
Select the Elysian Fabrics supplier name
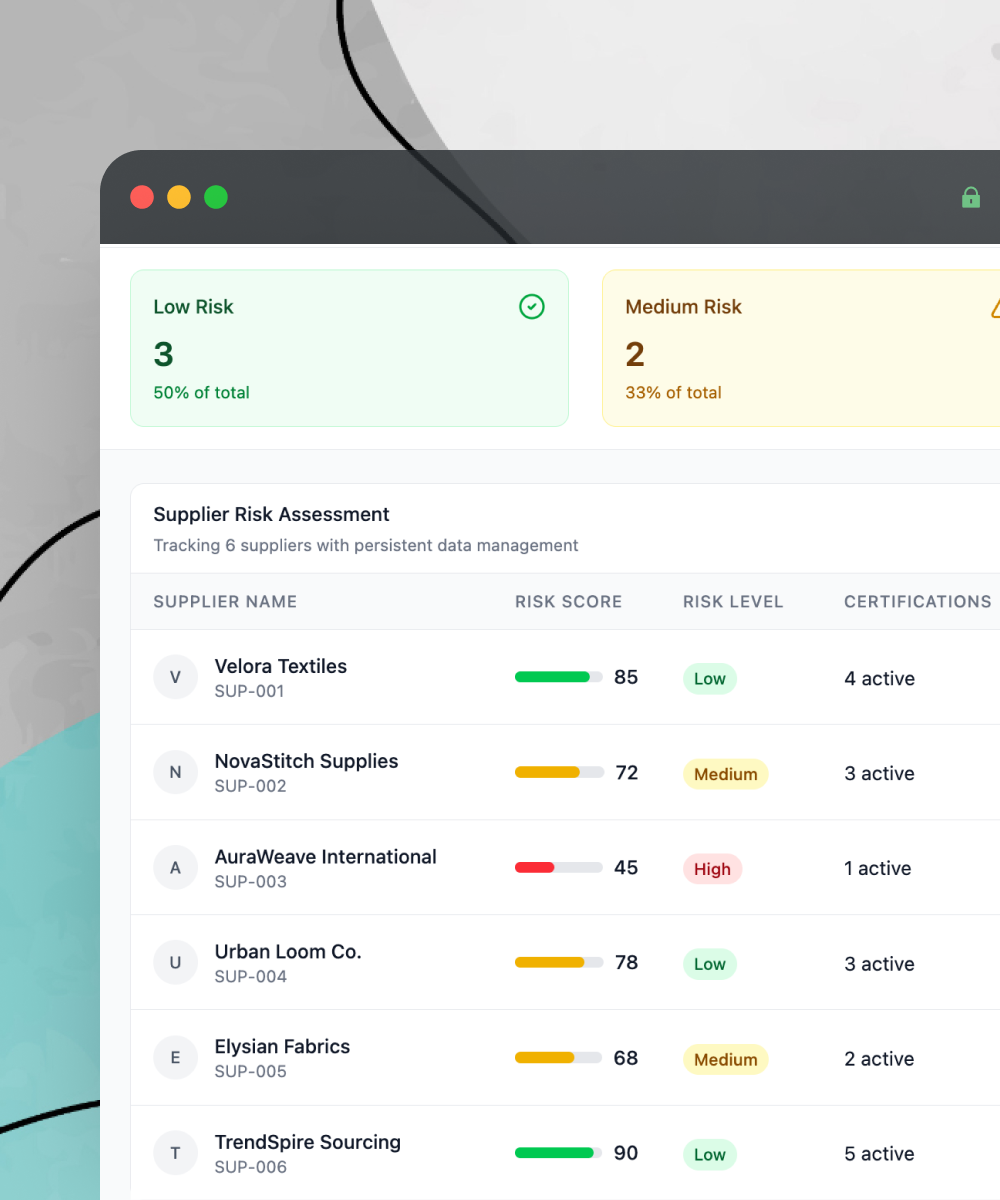coord(283,1047)
